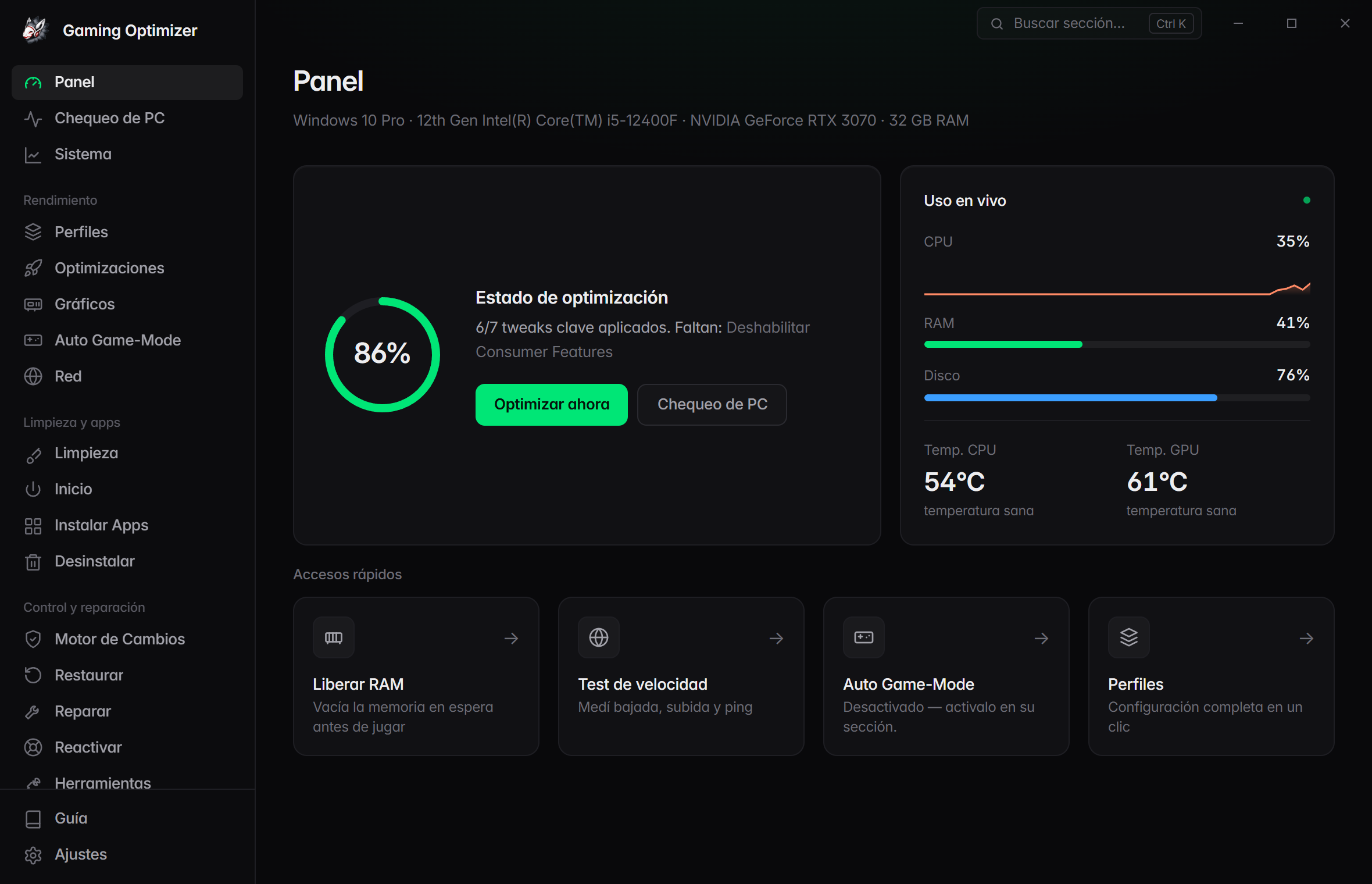This screenshot has height=884, width=1372.
Task: Open Auto Game-Mode from the sidebar
Action: 127,340
